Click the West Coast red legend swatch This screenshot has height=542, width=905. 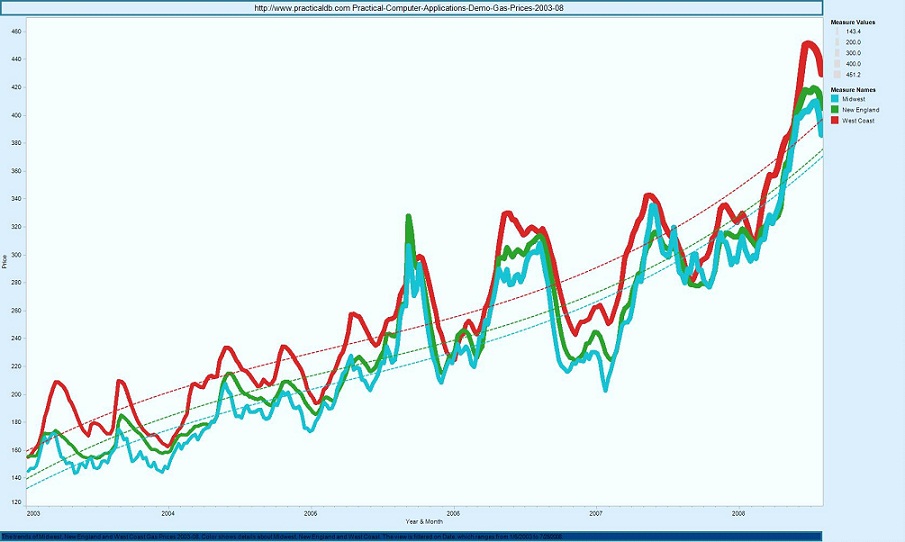(836, 120)
